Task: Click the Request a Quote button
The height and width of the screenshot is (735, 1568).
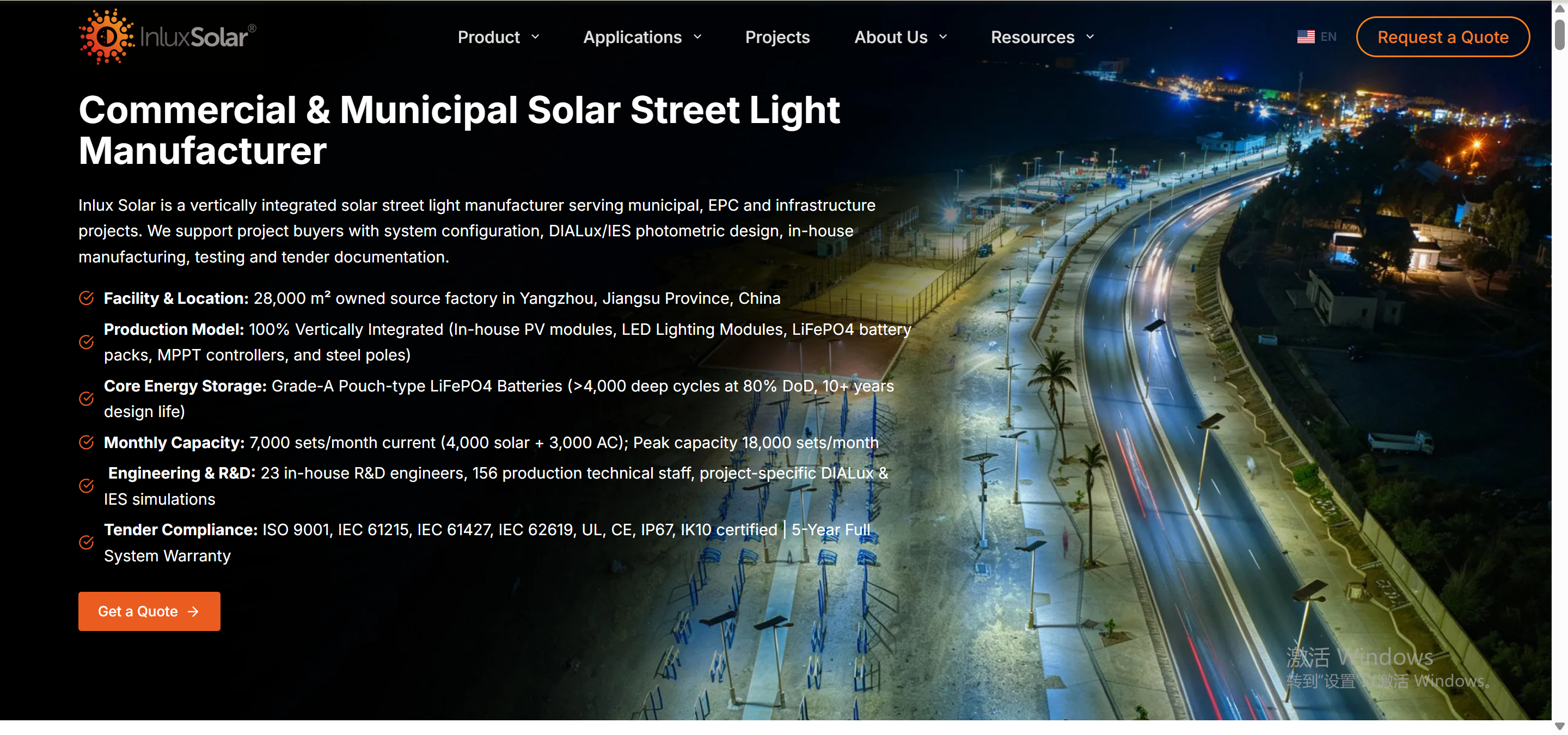Action: pos(1443,37)
